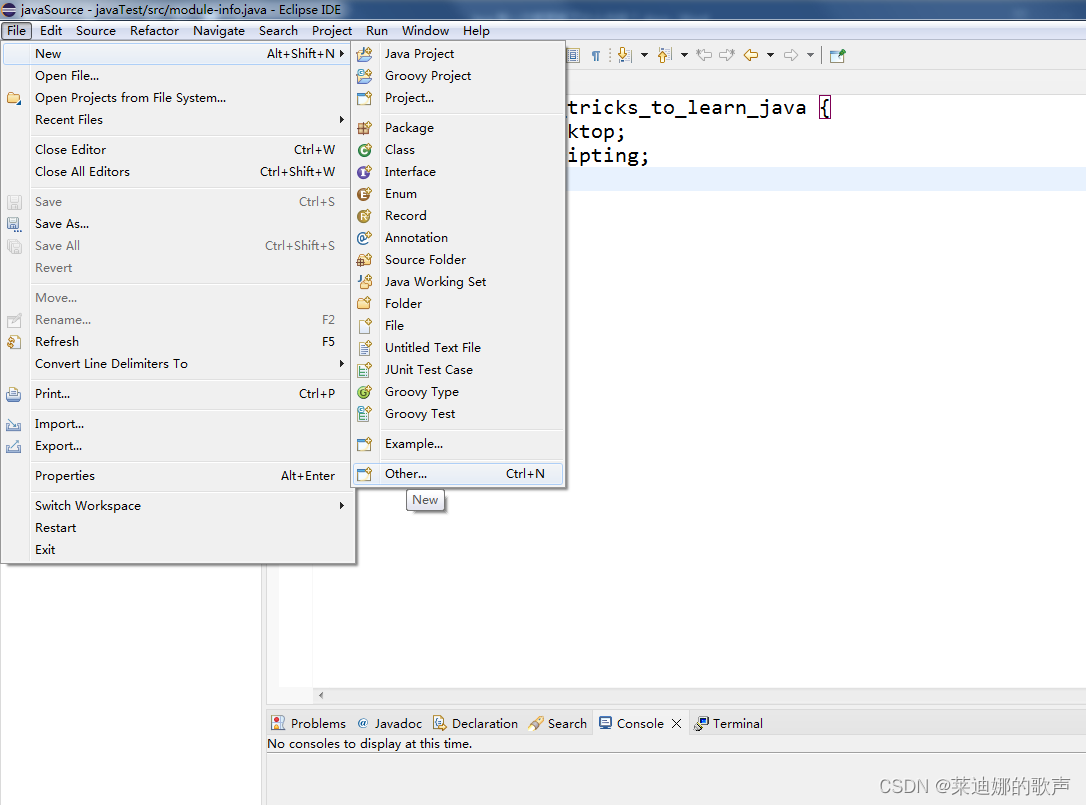Select Project... in New submenu
Image resolution: width=1086 pixels, height=805 pixels.
point(459,98)
